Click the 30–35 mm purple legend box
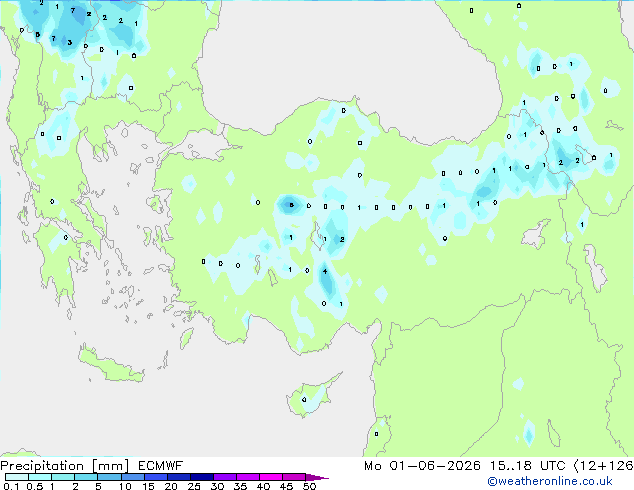This screenshot has height=490, width=634. pyautogui.click(x=224, y=477)
